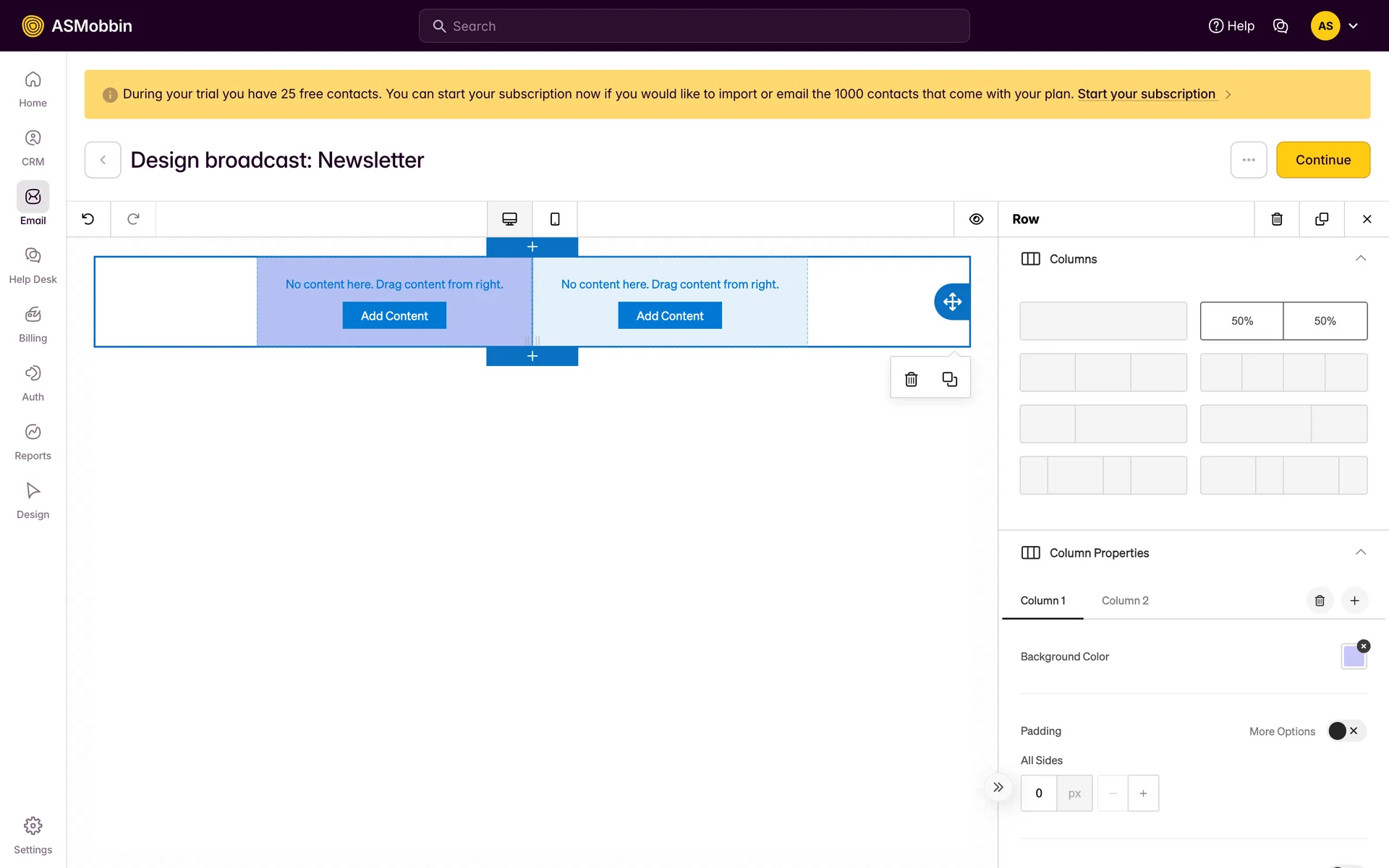This screenshot has width=1389, height=868.
Task: Click the row move handle icon
Action: coord(952,302)
